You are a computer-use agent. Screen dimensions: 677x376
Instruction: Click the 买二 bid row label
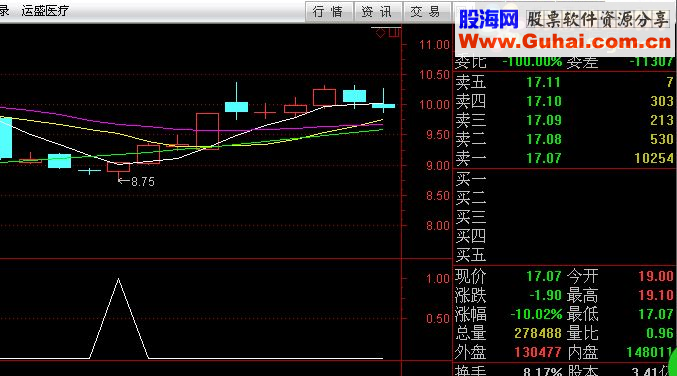click(x=471, y=198)
